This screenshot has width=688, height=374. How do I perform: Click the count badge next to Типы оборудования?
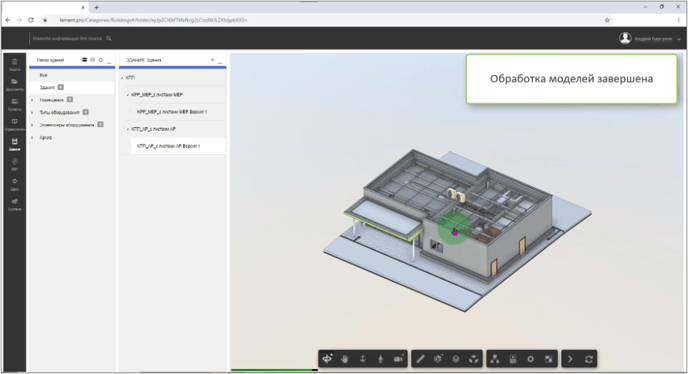86,112
